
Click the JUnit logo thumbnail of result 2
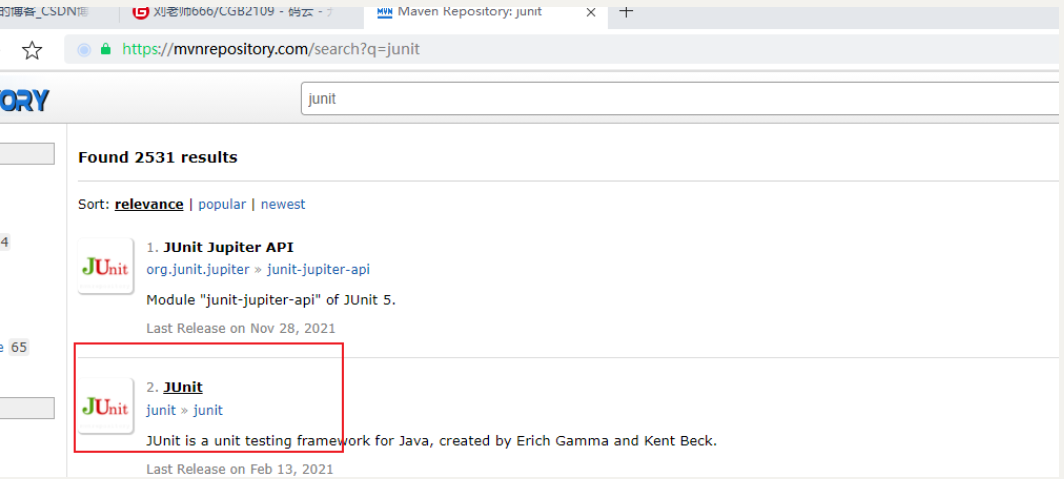click(105, 406)
